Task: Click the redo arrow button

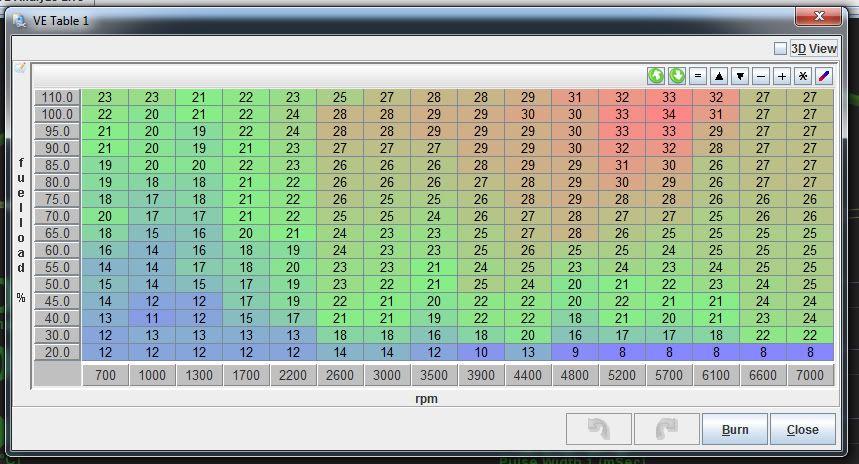Action: coord(666,430)
